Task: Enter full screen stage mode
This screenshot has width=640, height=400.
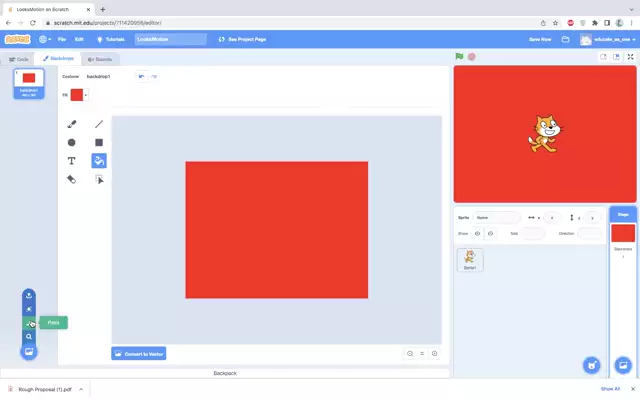Action: pyautogui.click(x=630, y=57)
